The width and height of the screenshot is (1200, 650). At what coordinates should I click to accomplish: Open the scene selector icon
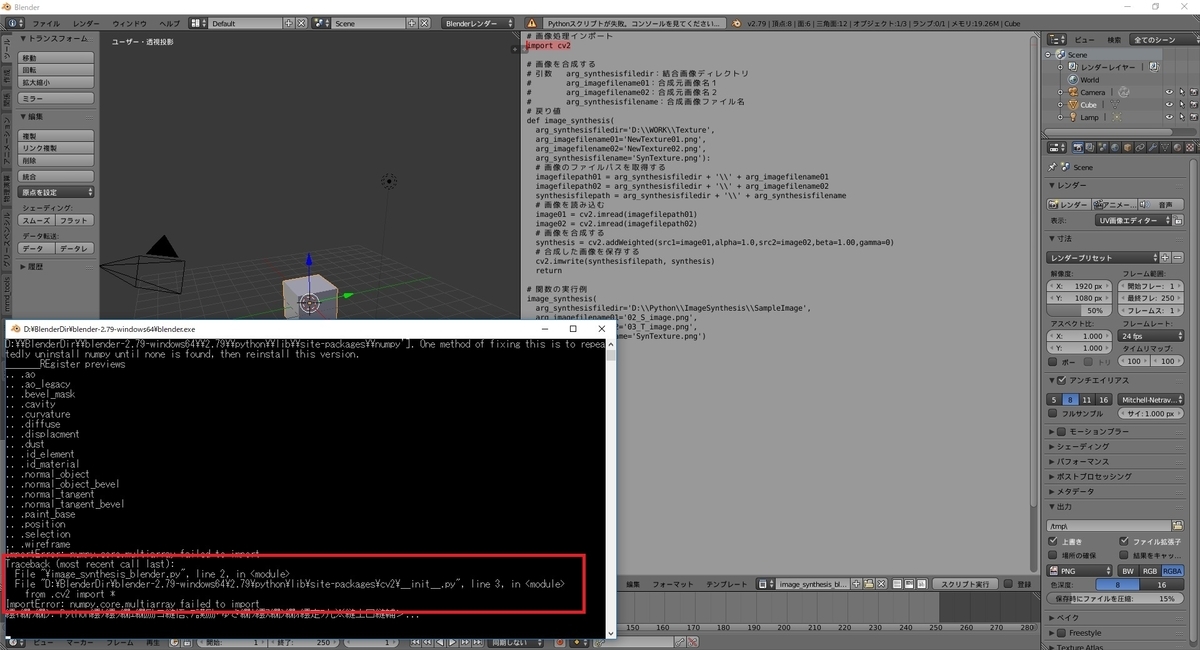point(322,22)
